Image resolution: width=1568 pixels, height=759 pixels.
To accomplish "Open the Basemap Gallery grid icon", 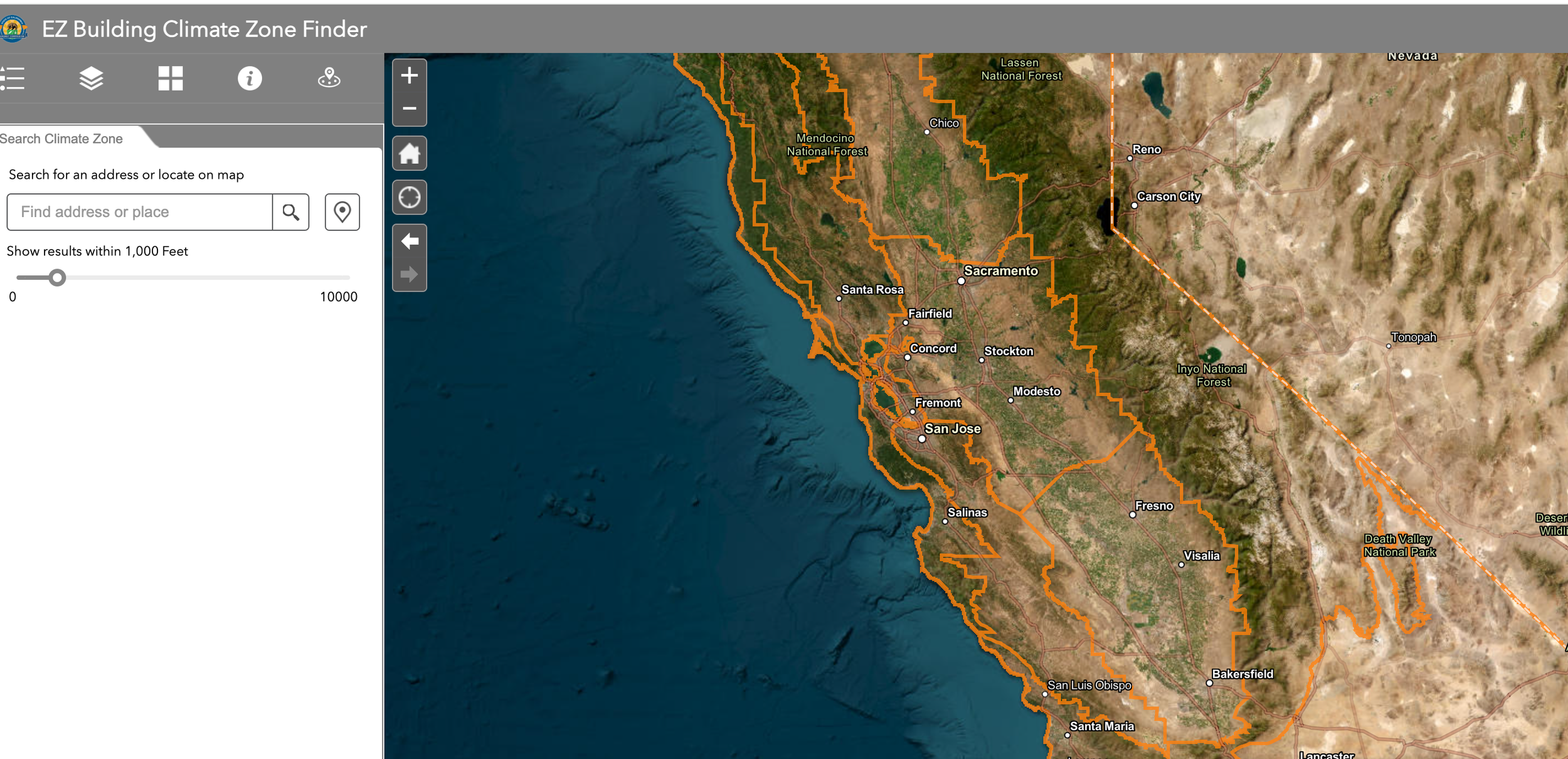I will (169, 78).
